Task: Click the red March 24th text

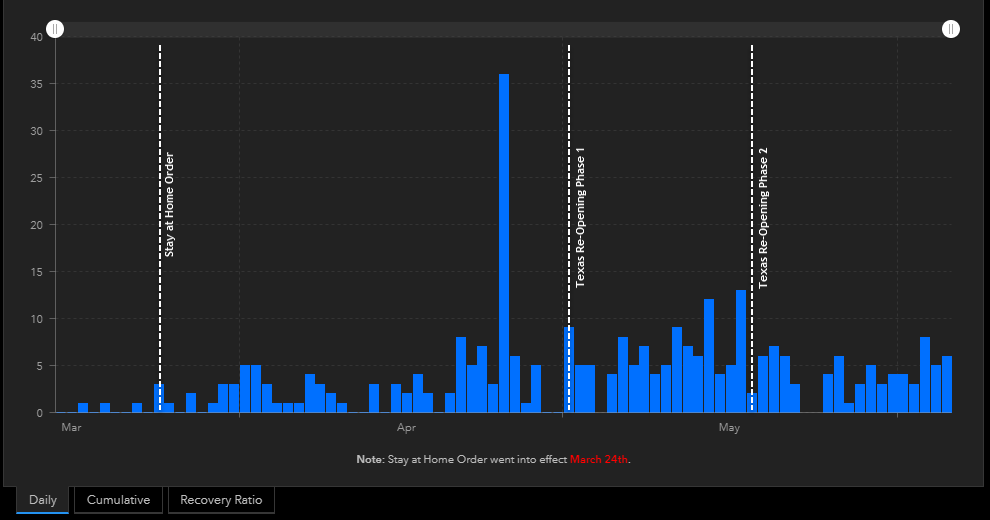Action: 599,459
